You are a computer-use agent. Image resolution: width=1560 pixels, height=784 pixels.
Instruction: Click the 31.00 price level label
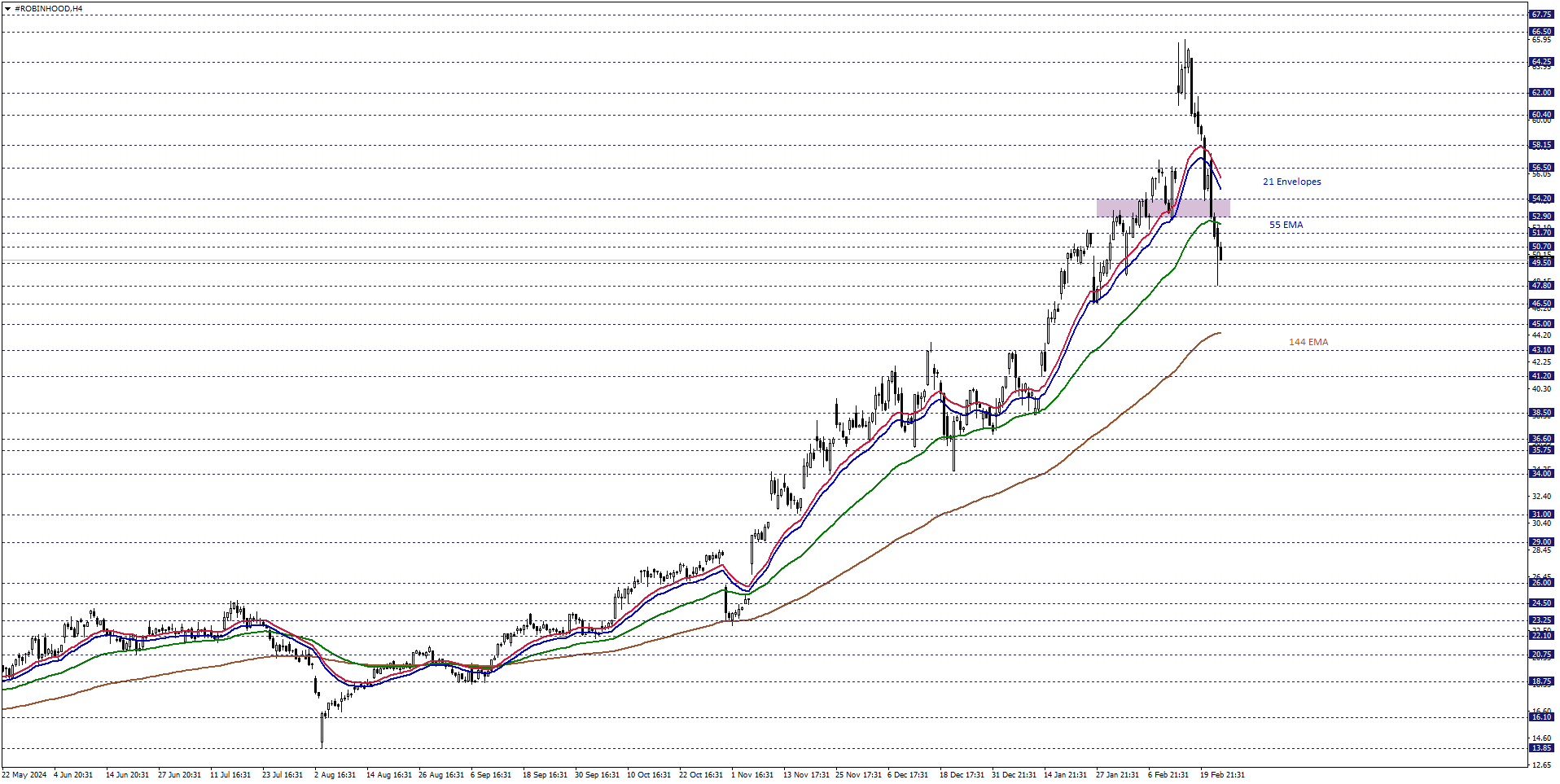(1541, 515)
